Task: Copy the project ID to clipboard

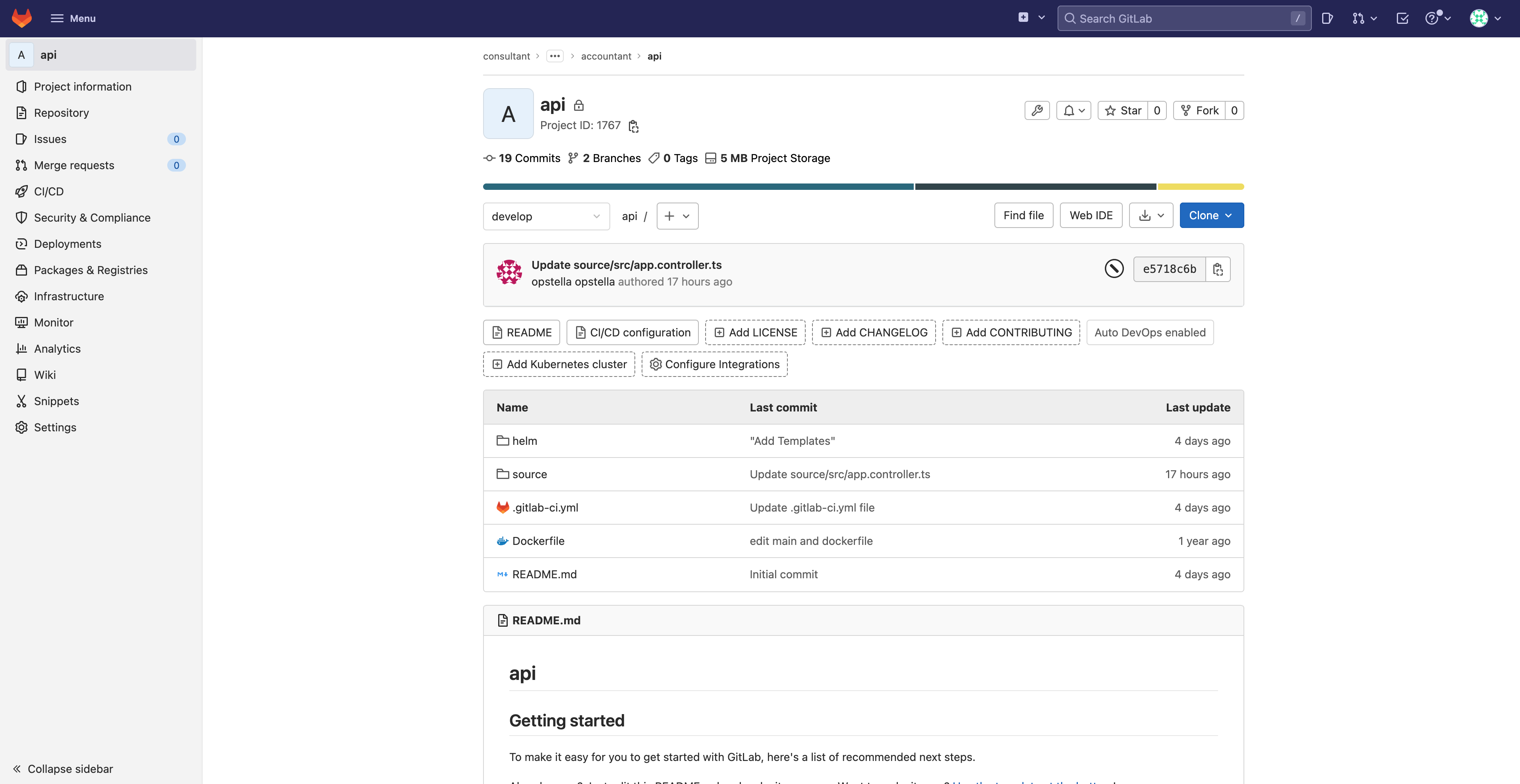Action: (633, 126)
